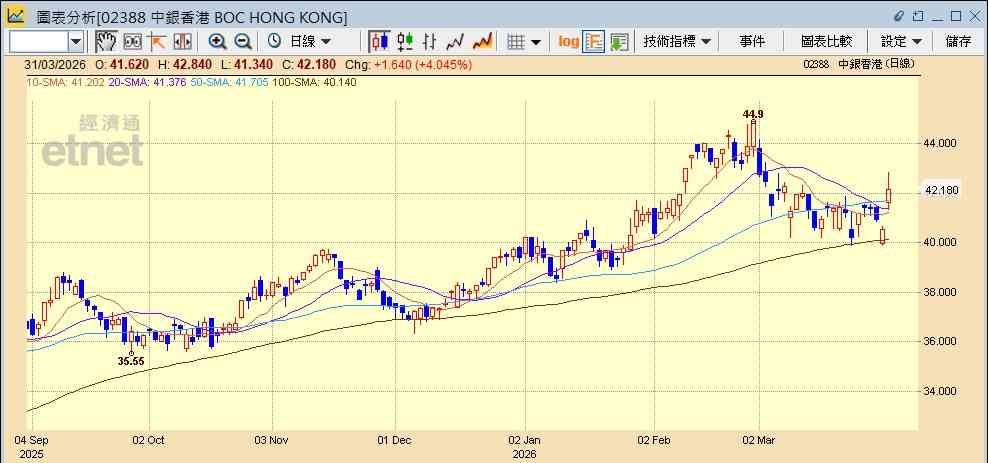The image size is (989, 463).
Task: Click the 100-SMA: 40.140 legend label
Action: click(314, 82)
